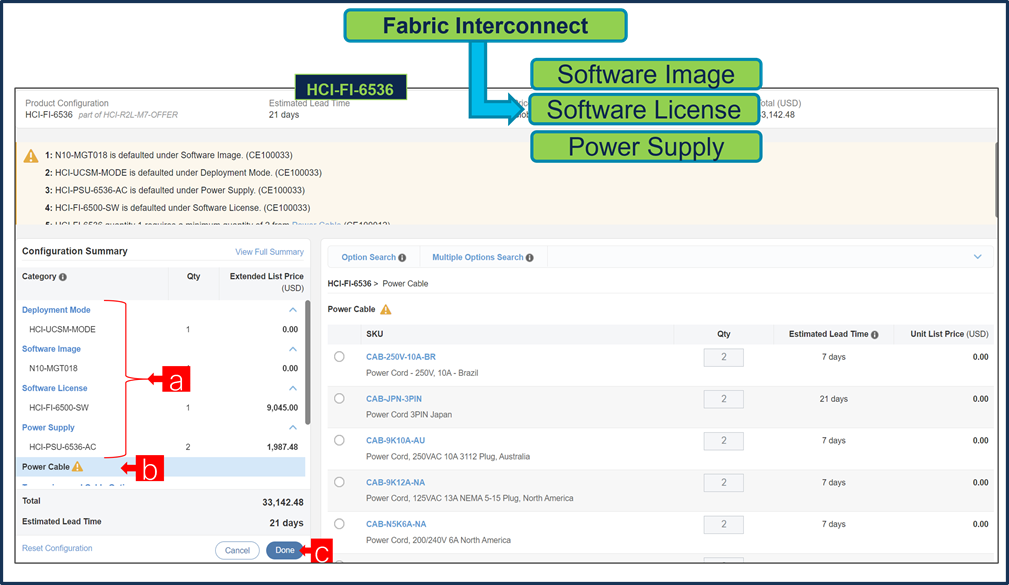Click View Full Summary link
The image size is (1009, 585).
269,252
